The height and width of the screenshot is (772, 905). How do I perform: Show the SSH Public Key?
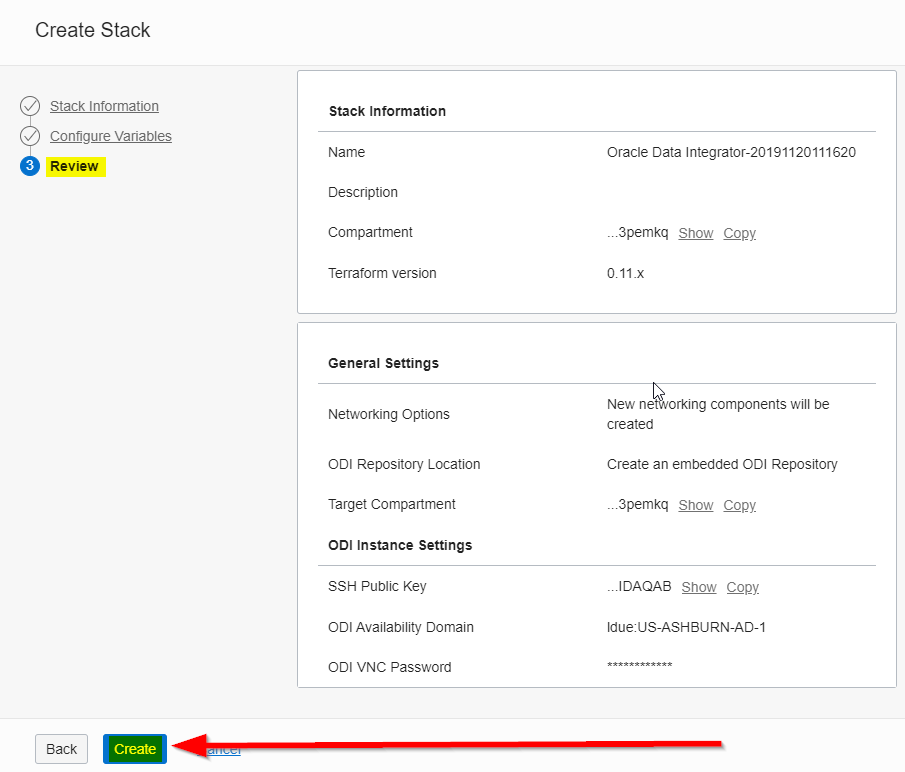(x=698, y=587)
